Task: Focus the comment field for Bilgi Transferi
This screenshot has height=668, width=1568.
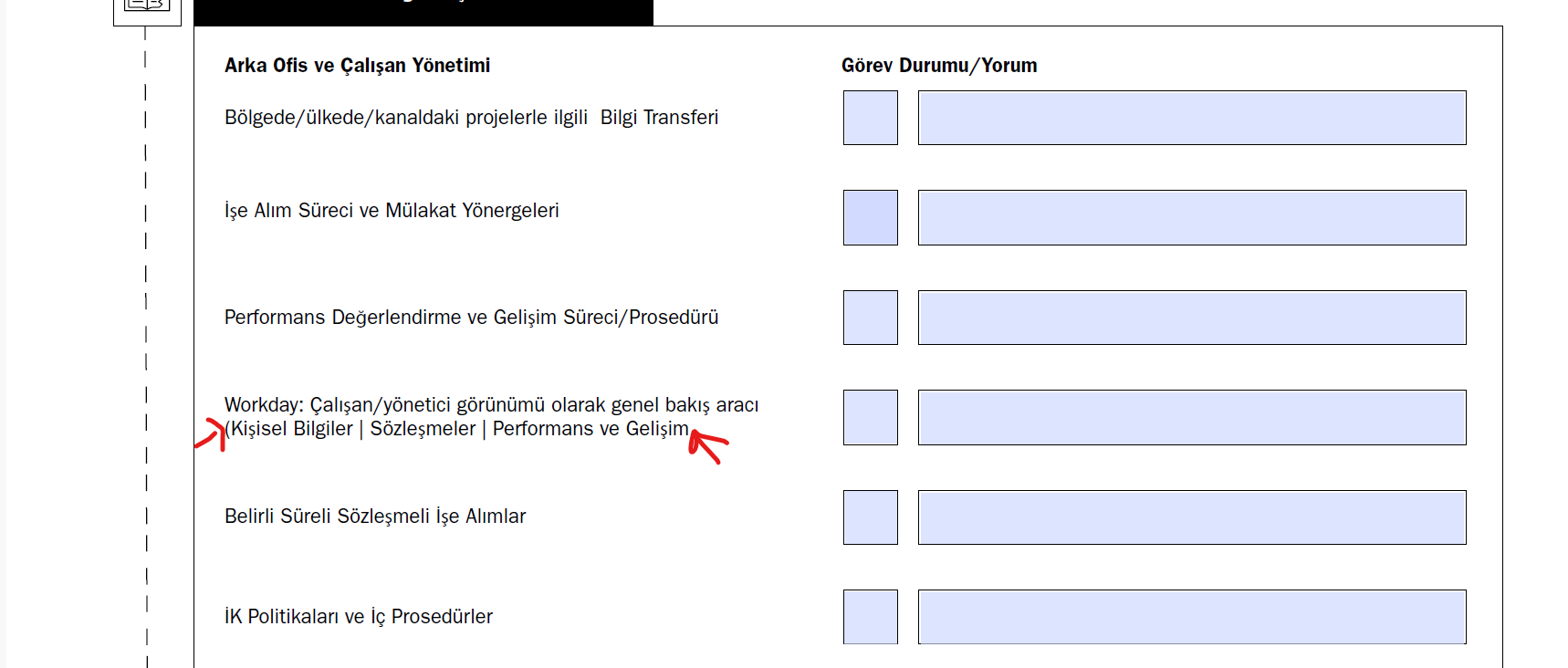Action: coord(1192,118)
